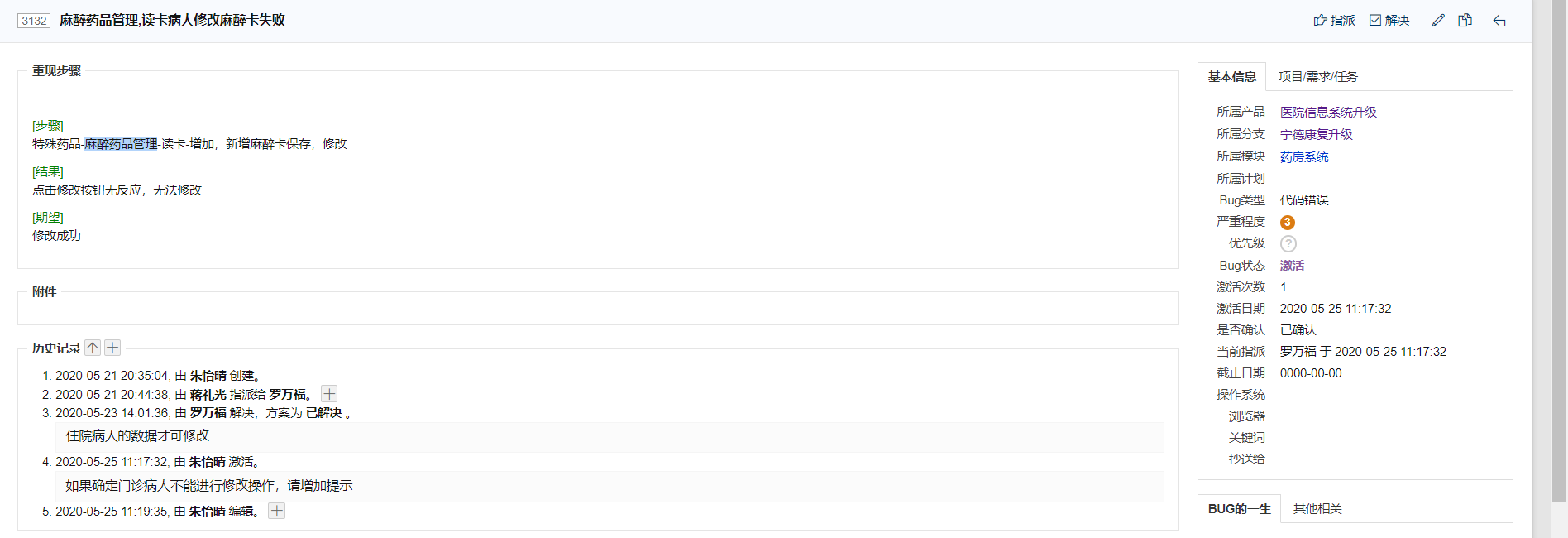Click the bug ID 3132 label
This screenshot has height=538, width=1568.
[x=34, y=21]
